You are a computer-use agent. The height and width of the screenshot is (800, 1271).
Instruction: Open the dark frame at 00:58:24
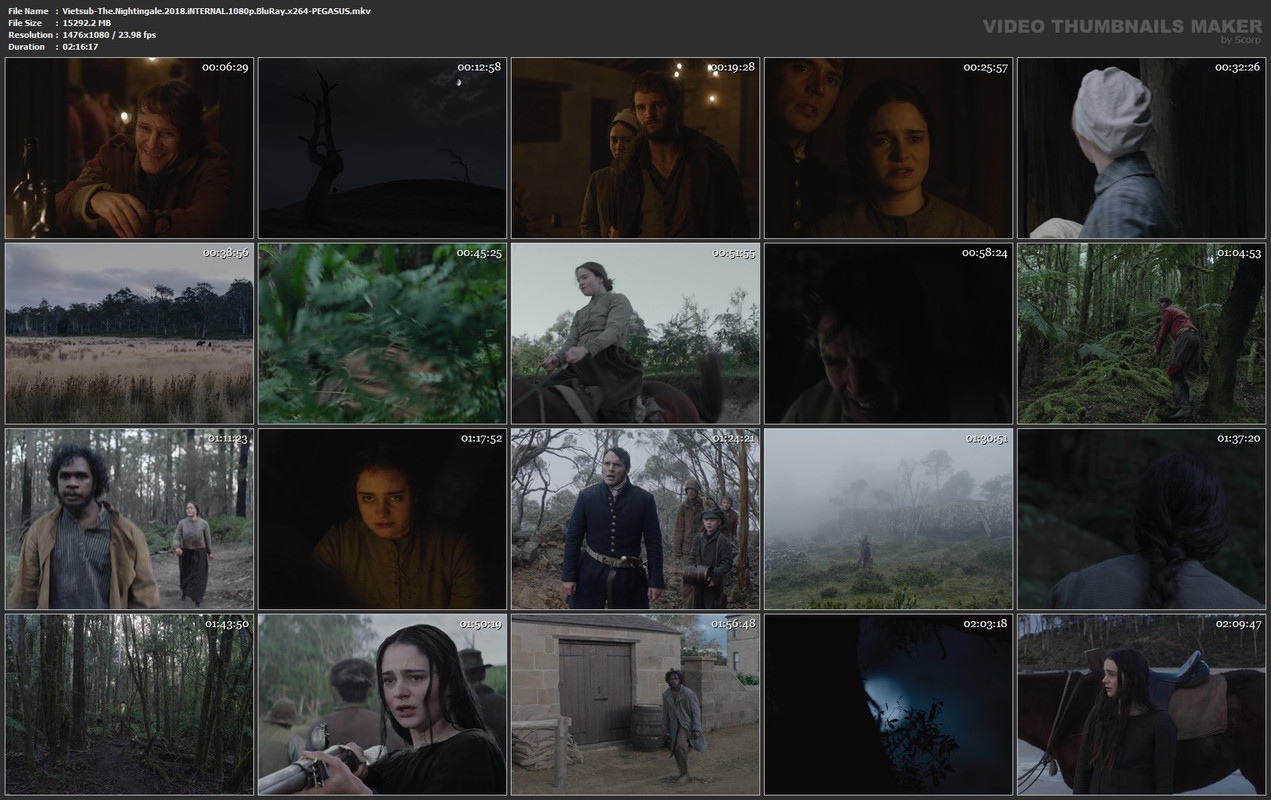888,334
